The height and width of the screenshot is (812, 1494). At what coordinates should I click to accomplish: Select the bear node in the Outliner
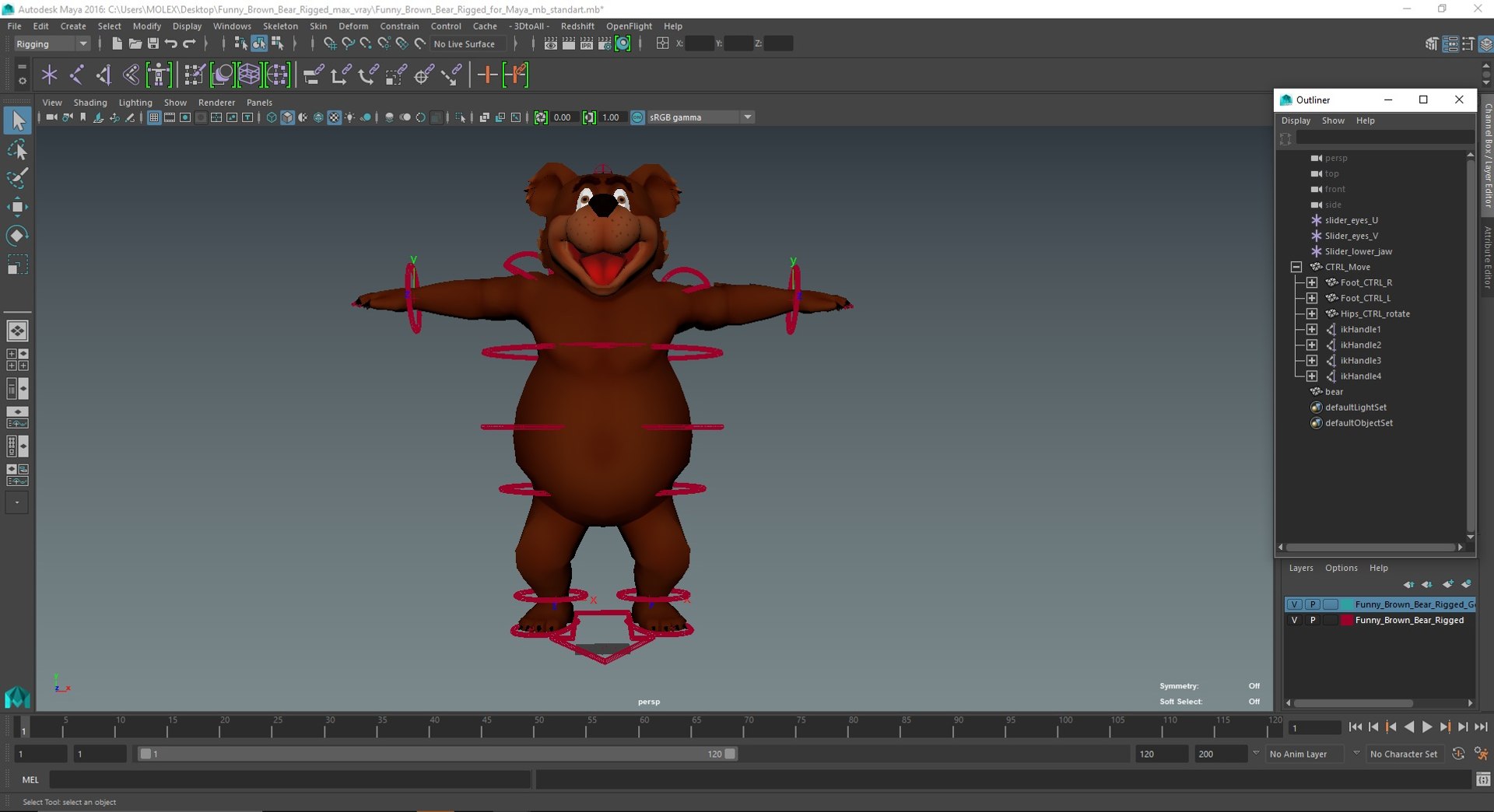pyautogui.click(x=1334, y=391)
